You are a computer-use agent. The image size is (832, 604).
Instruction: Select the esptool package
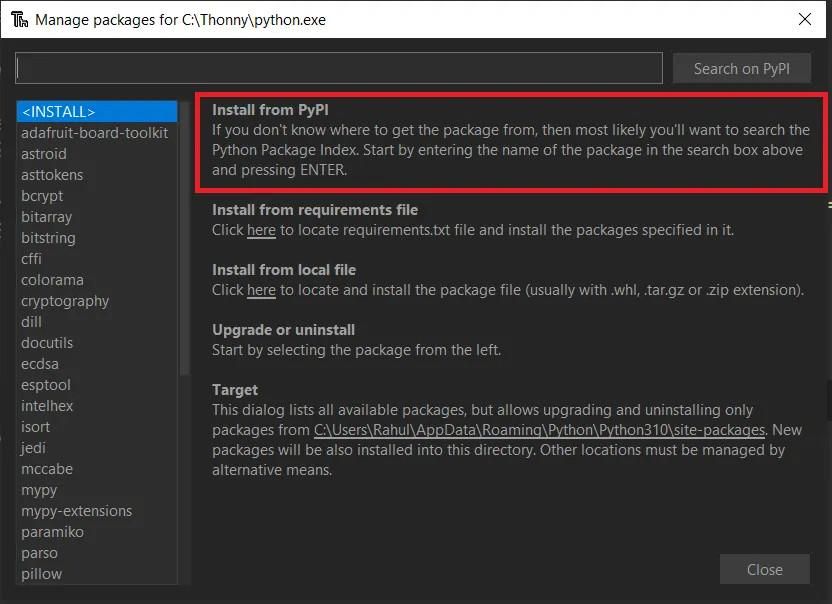(46, 385)
